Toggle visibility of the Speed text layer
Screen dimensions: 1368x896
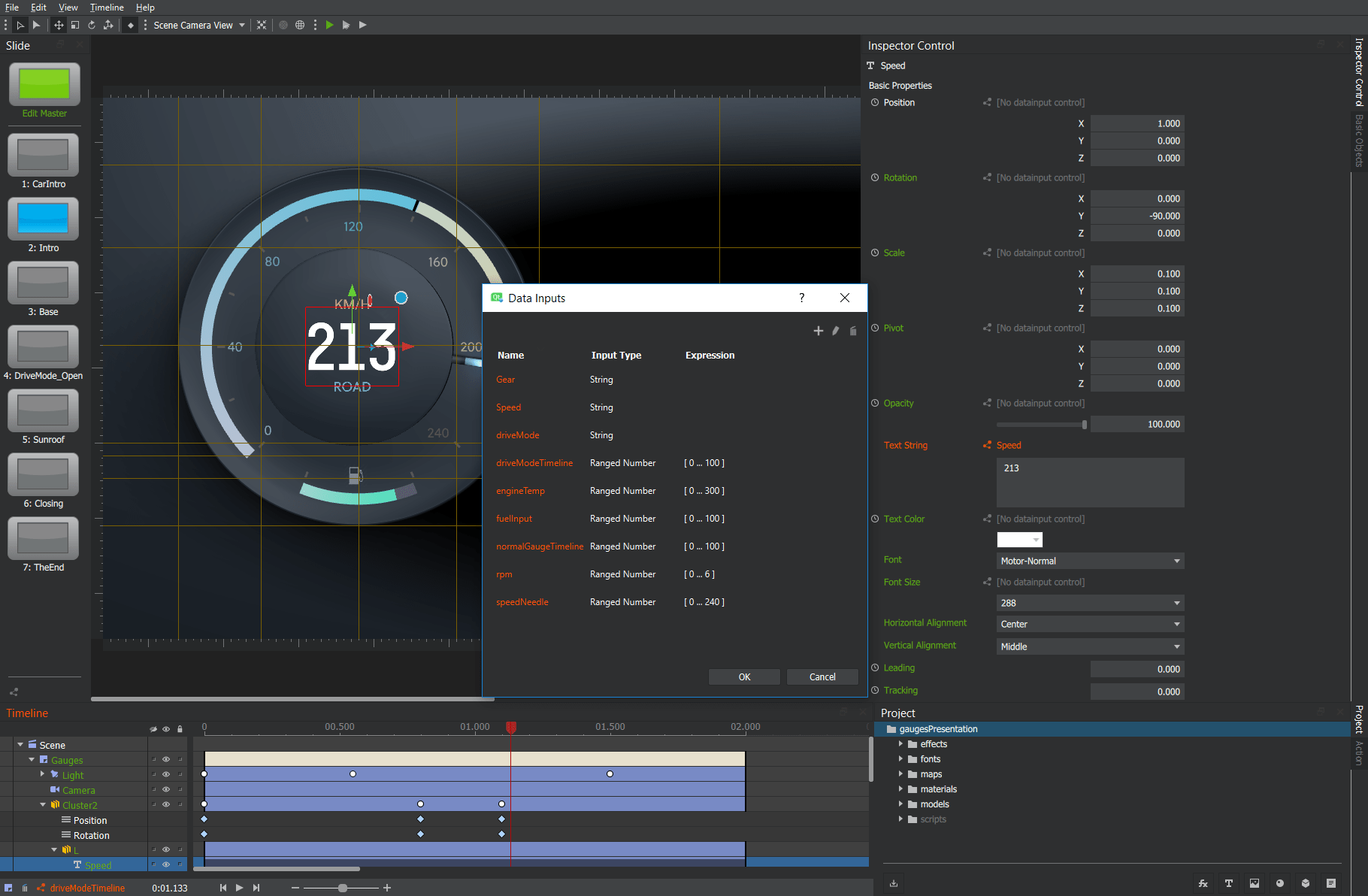click(x=166, y=864)
